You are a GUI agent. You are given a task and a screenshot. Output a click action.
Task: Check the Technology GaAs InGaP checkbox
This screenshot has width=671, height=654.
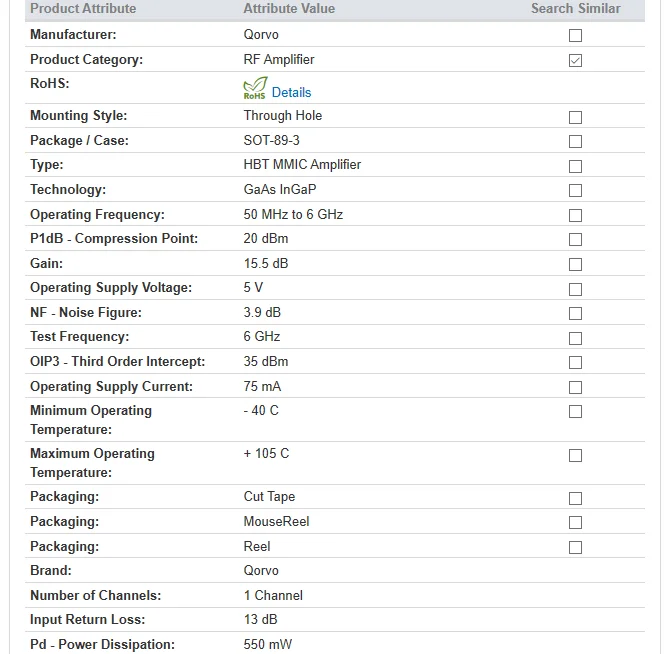[x=575, y=190]
